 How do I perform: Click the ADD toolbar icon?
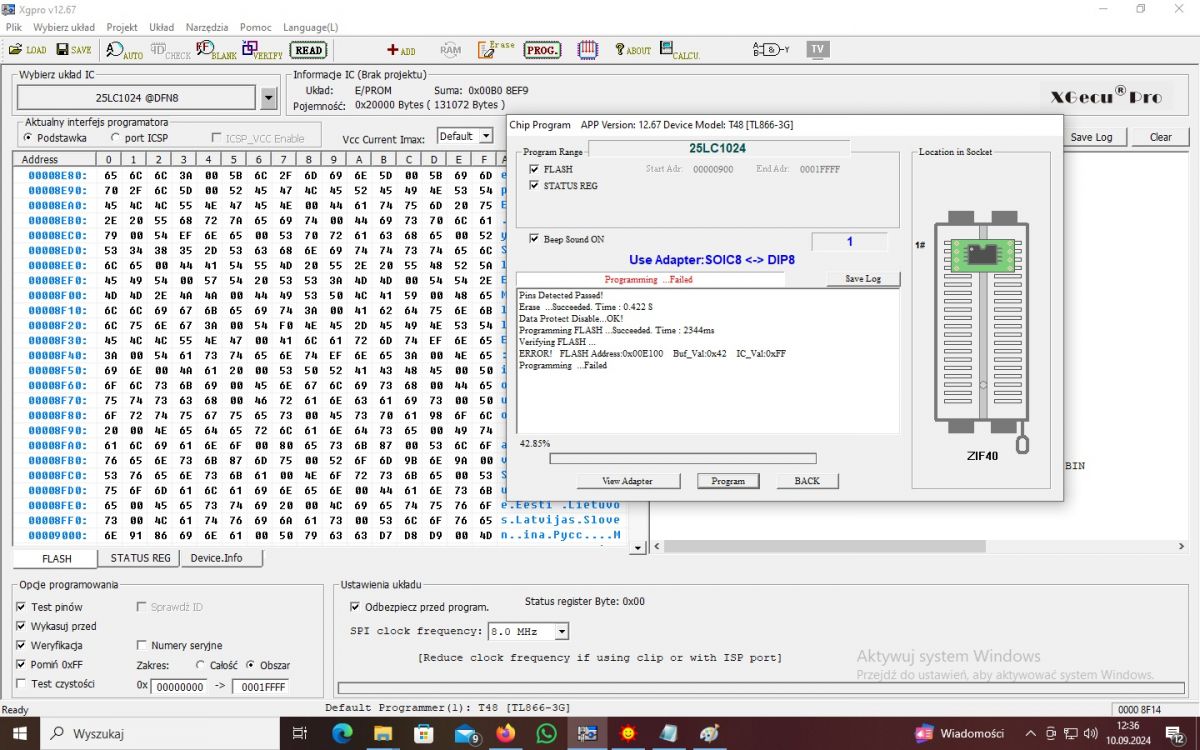(x=401, y=49)
